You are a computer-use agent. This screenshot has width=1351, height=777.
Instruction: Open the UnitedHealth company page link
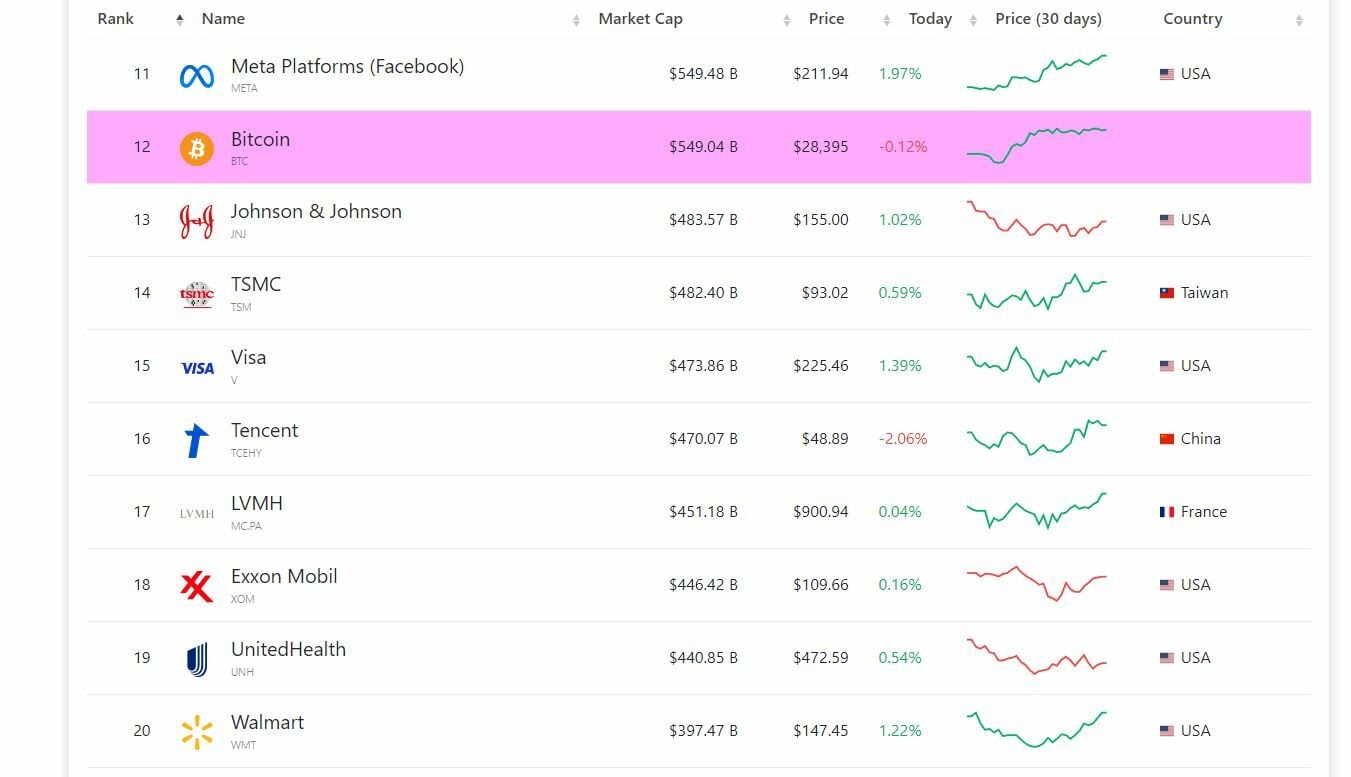(x=288, y=650)
